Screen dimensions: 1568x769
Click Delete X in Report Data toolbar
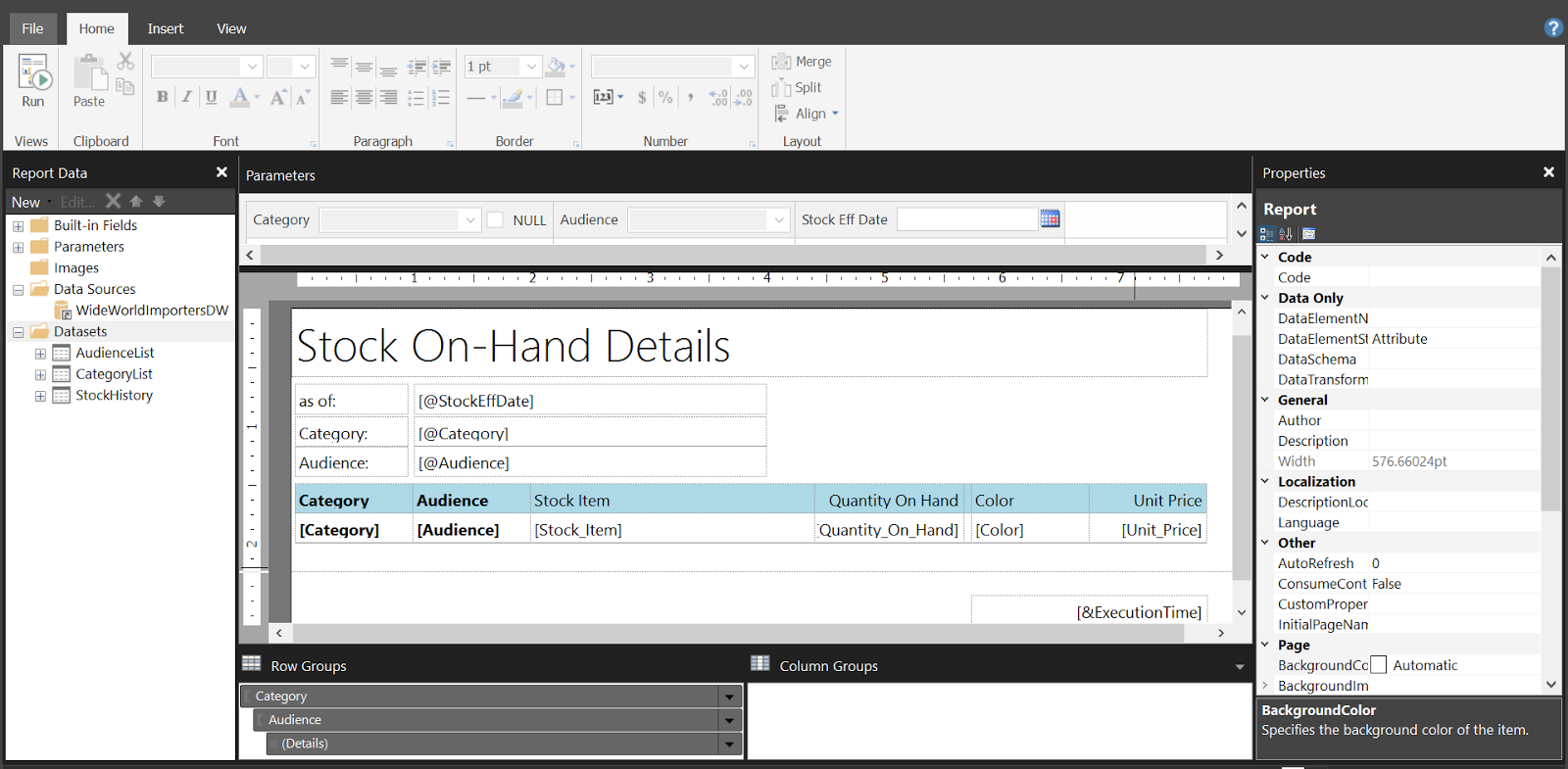114,201
